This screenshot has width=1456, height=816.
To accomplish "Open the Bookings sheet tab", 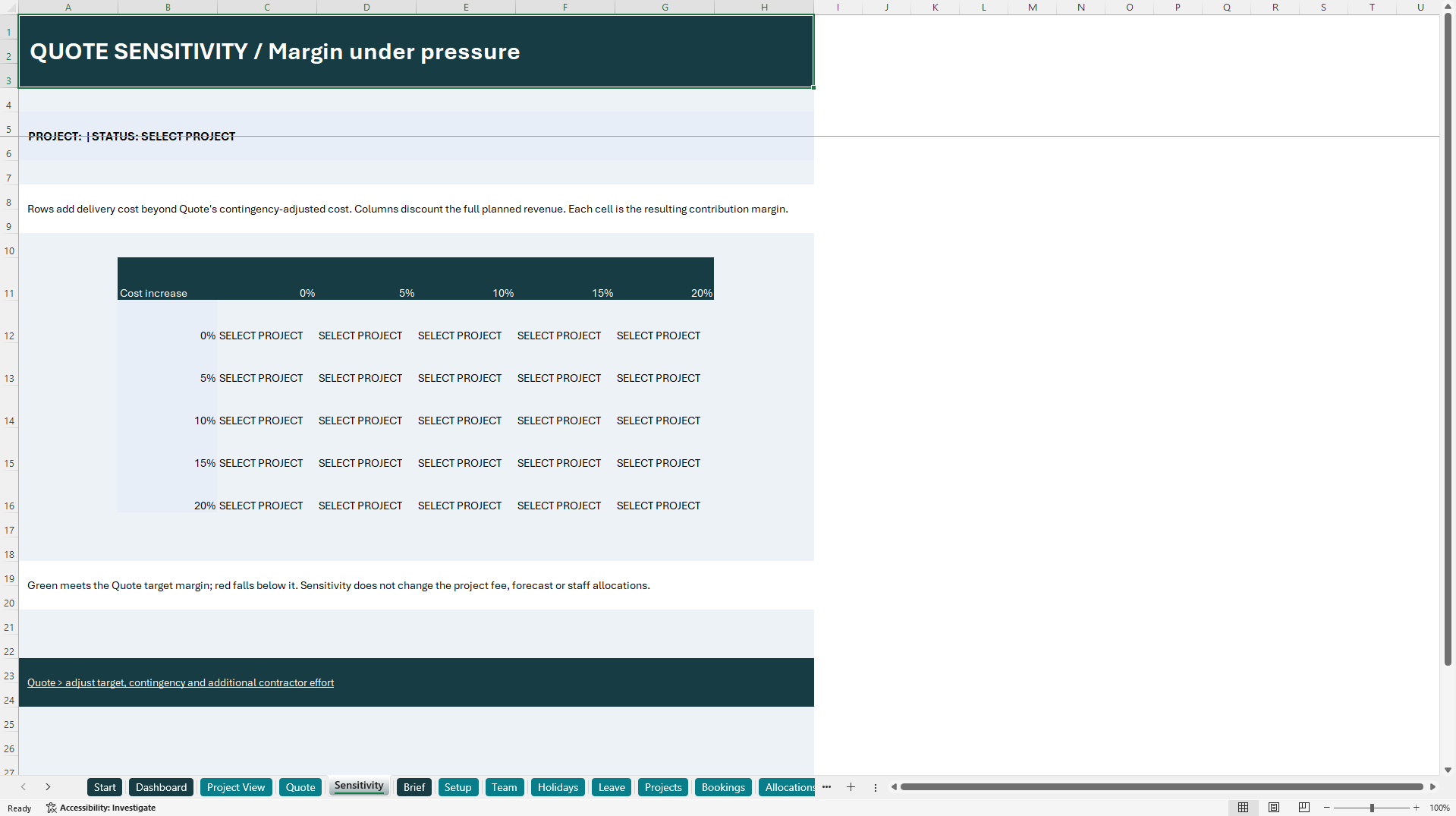I will (x=723, y=787).
